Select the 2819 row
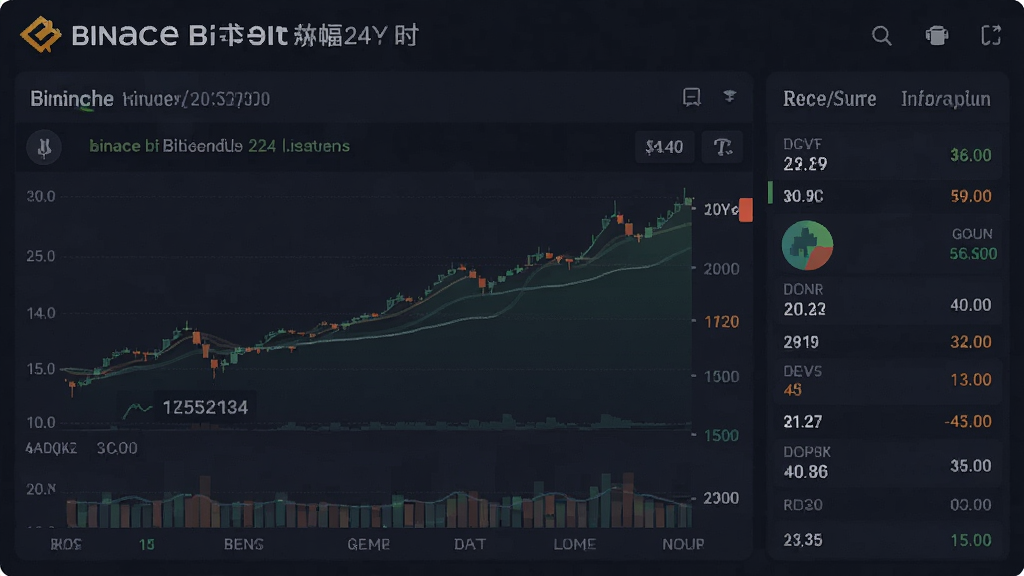1024x576 pixels. coord(887,342)
